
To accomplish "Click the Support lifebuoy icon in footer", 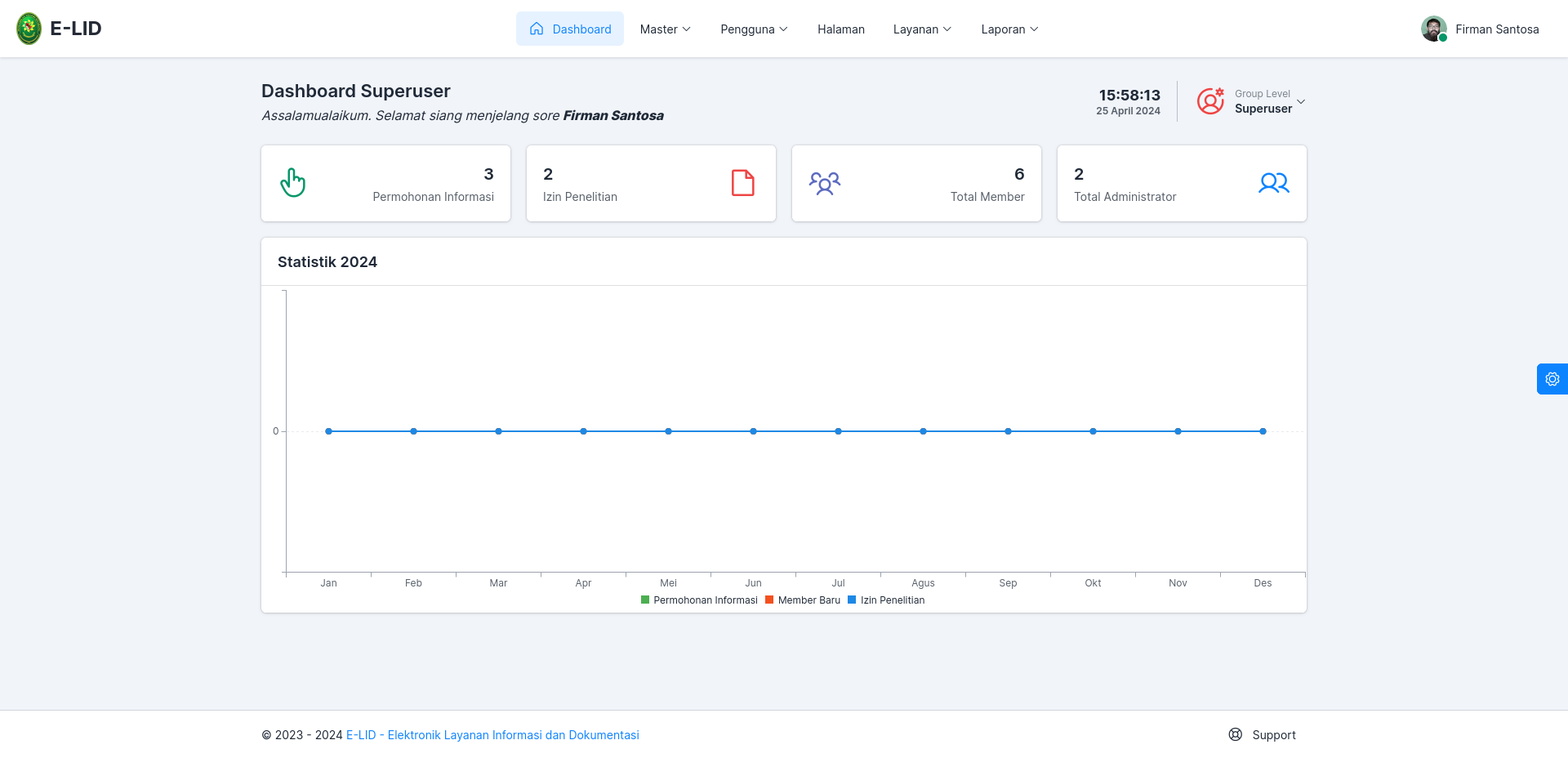I will click(x=1236, y=734).
